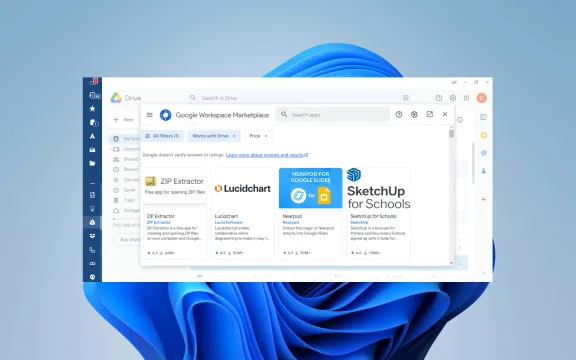Open the SketchUp for Schools card

(378, 213)
